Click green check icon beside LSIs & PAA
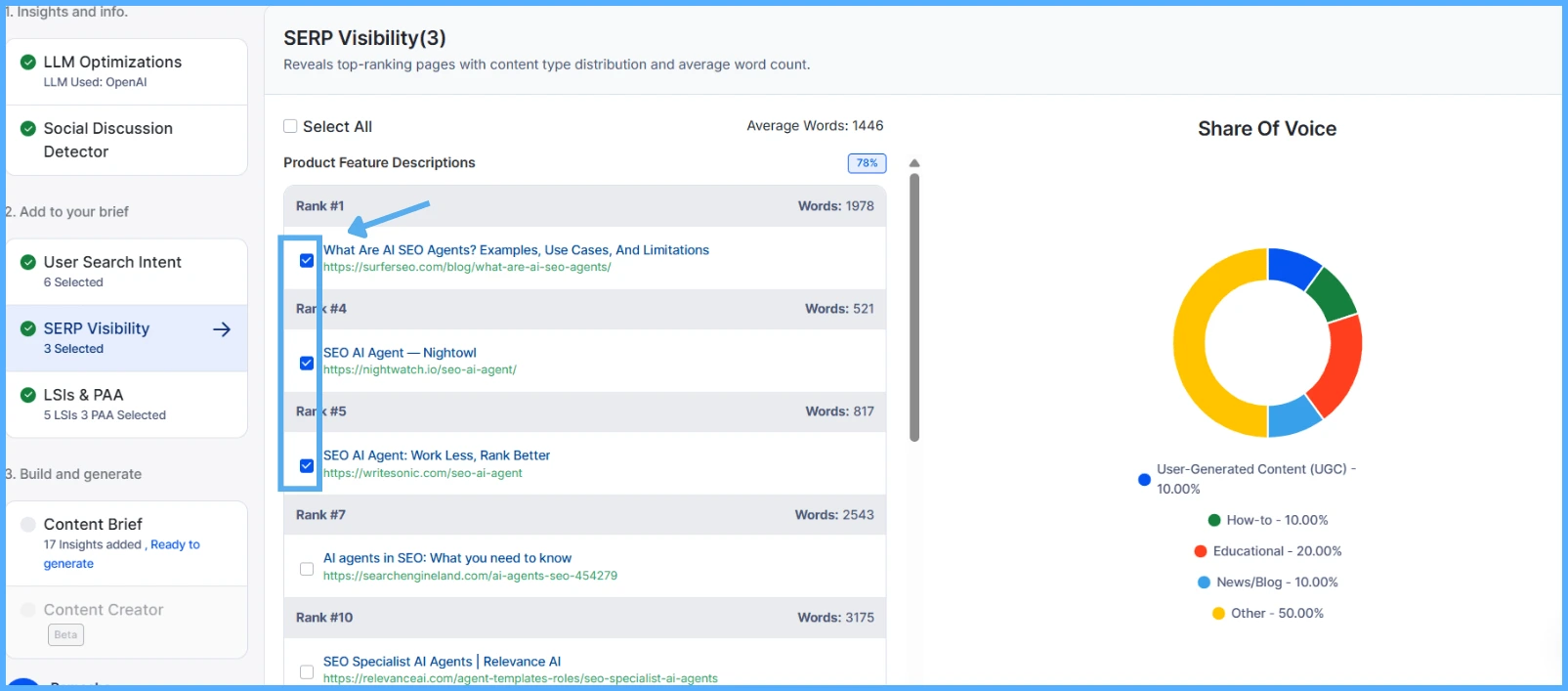The height and width of the screenshot is (691, 1568). [28, 395]
